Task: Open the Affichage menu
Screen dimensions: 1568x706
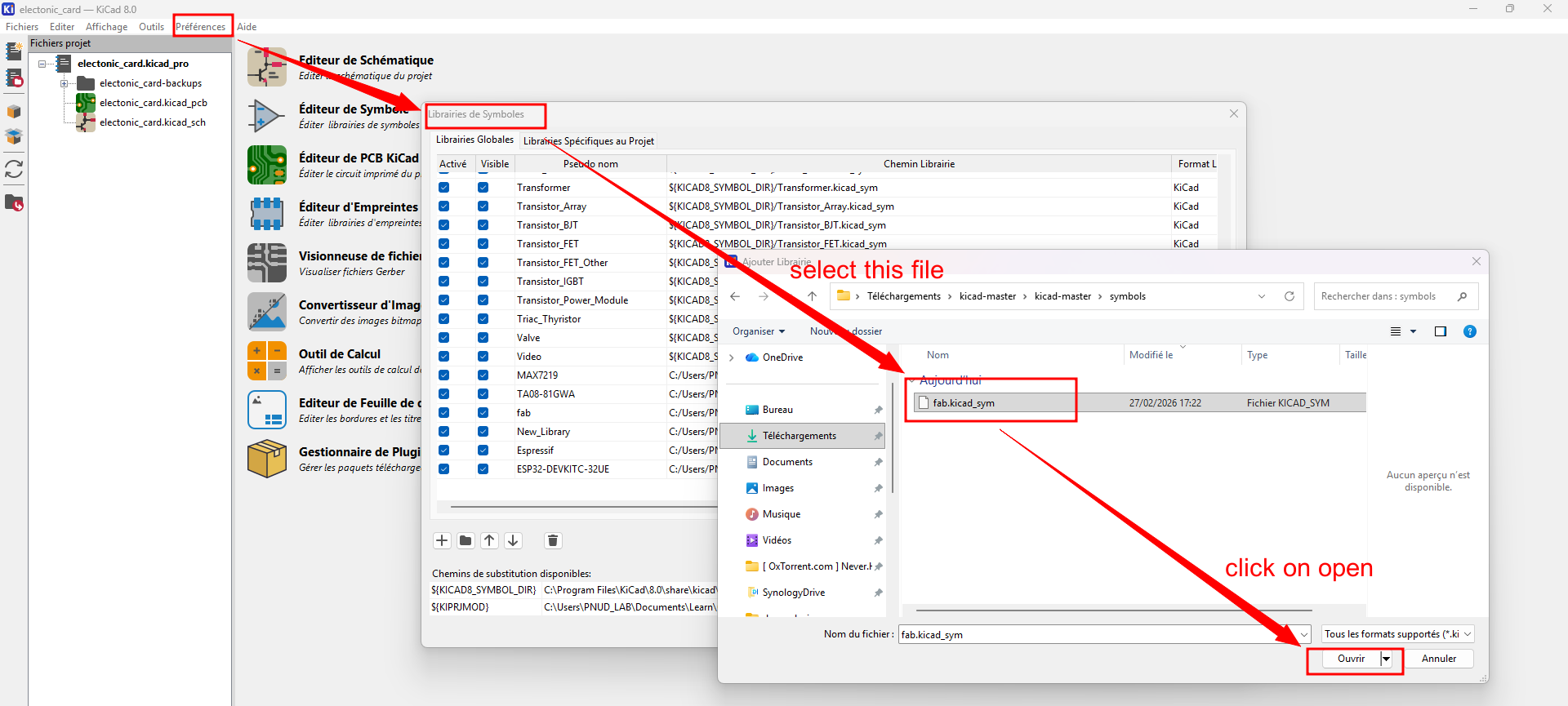Action: pyautogui.click(x=107, y=27)
